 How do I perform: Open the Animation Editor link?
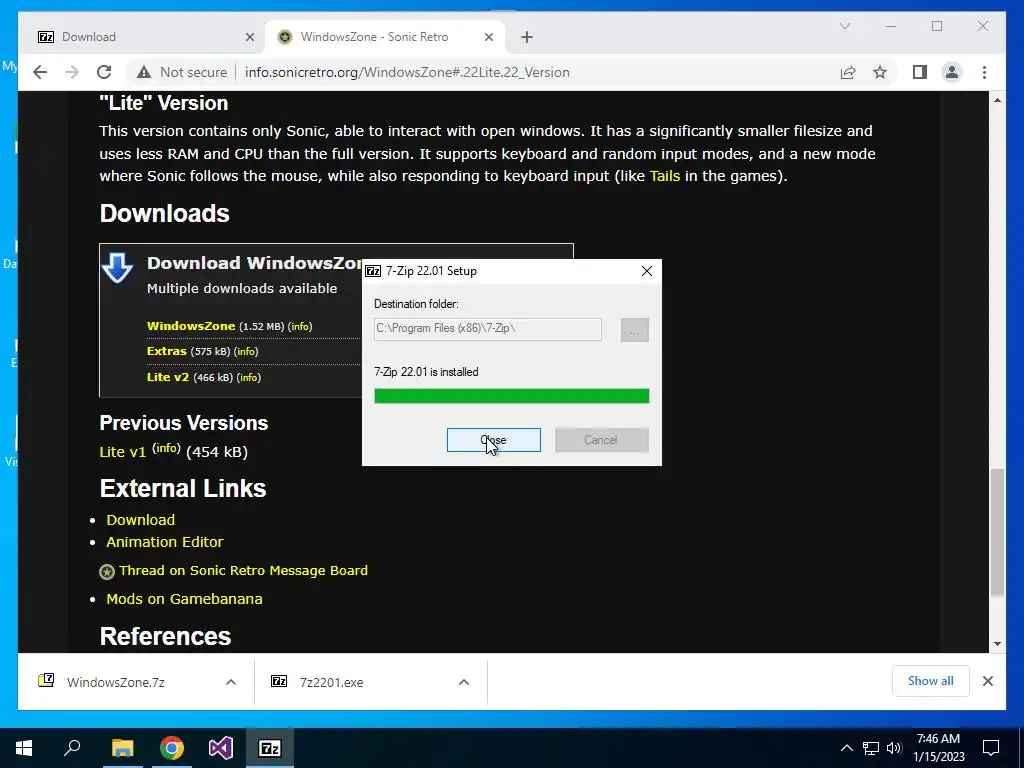coord(165,542)
